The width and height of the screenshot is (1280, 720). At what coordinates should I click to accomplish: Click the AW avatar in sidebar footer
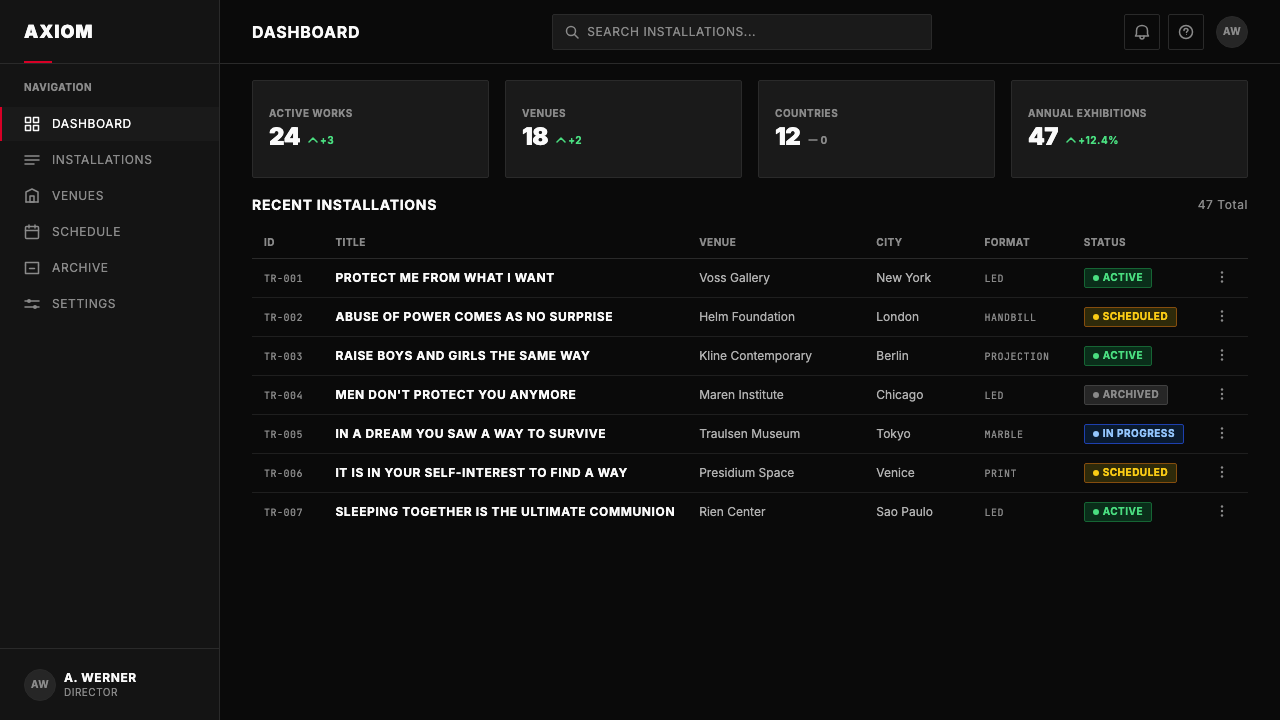click(x=40, y=685)
